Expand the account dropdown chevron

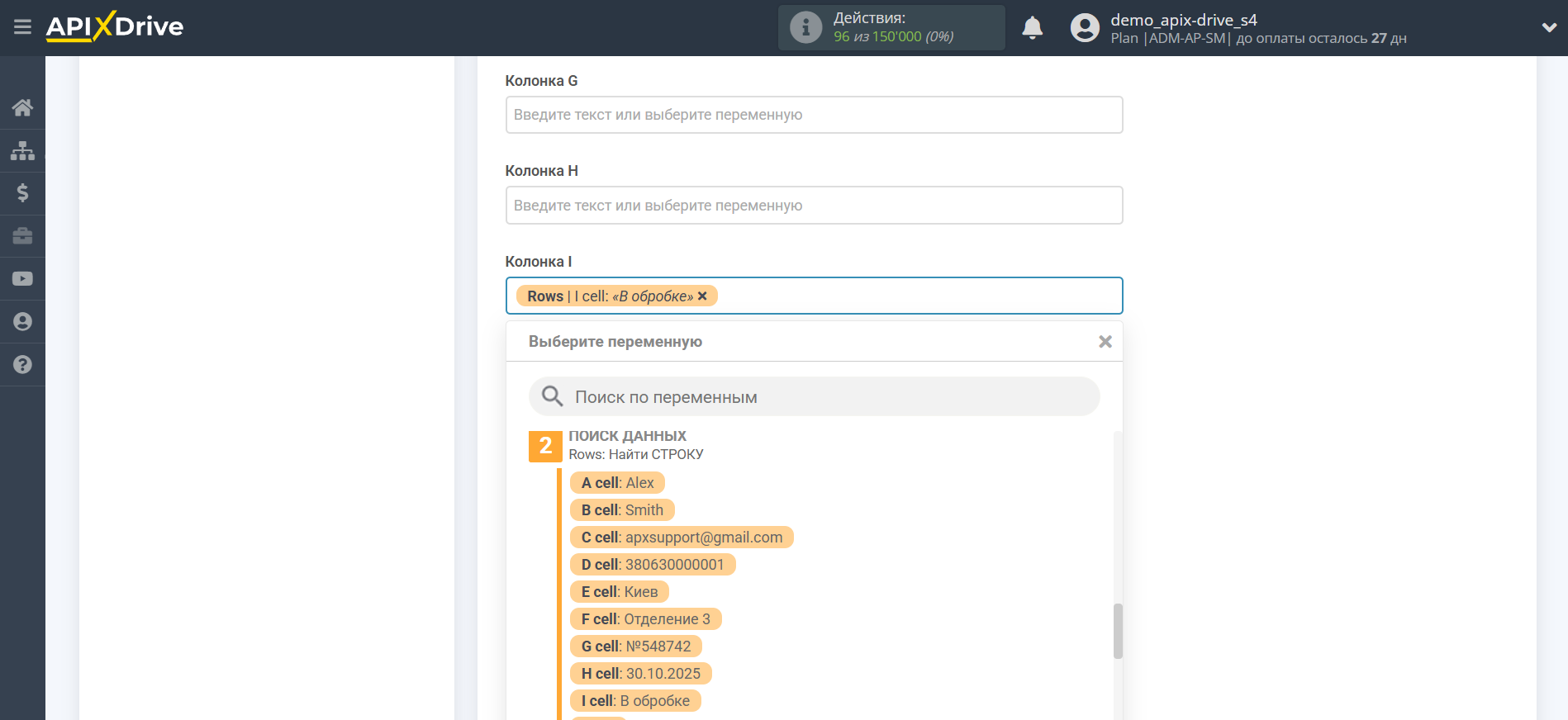point(1549,27)
